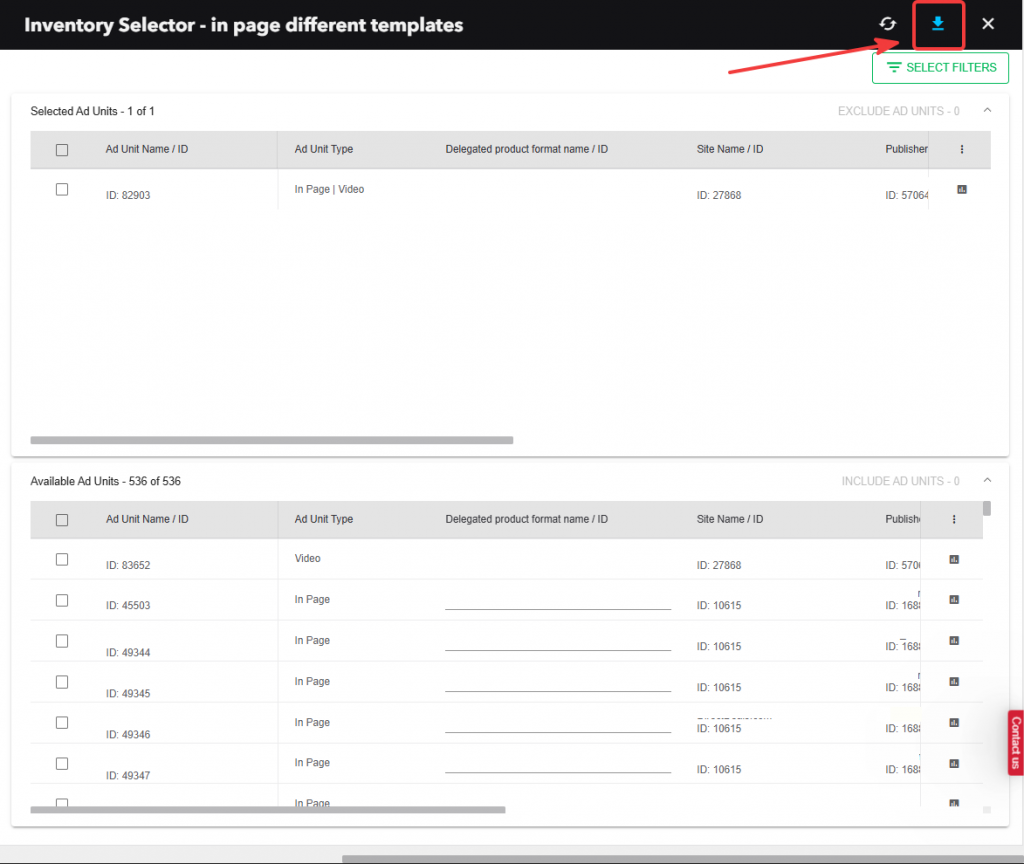Screen dimensions: 1024x864
Task: Toggle select-all checkbox in Available Ad Units header
Action: tap(62, 520)
